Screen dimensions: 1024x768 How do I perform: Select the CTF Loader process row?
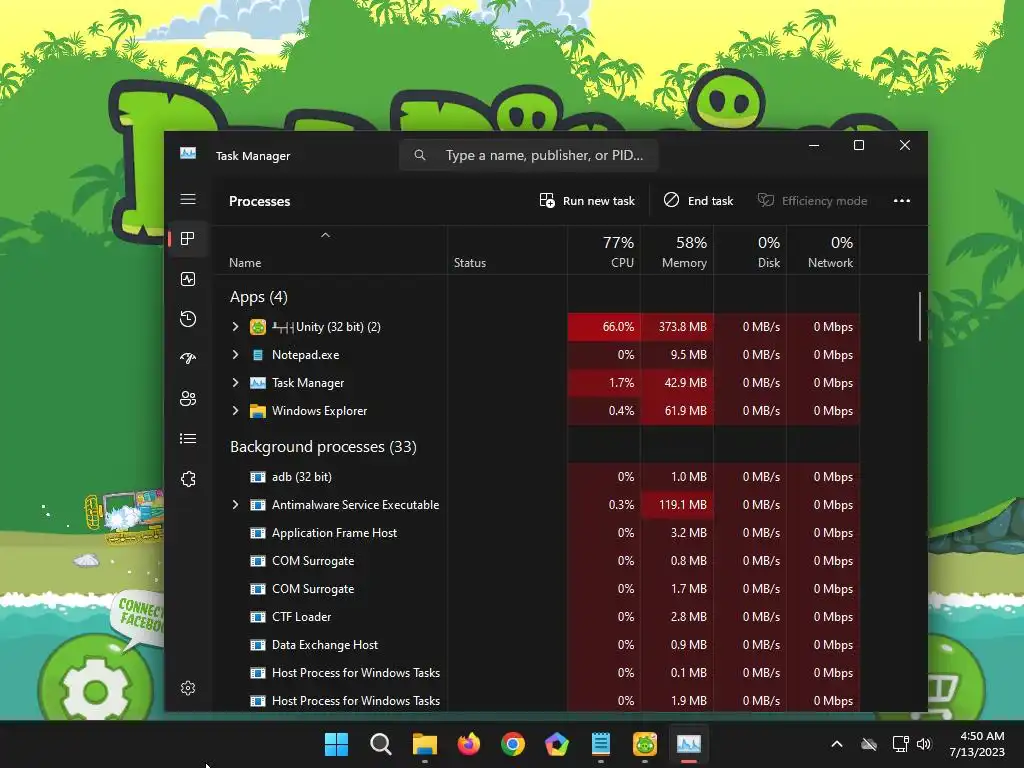536,616
